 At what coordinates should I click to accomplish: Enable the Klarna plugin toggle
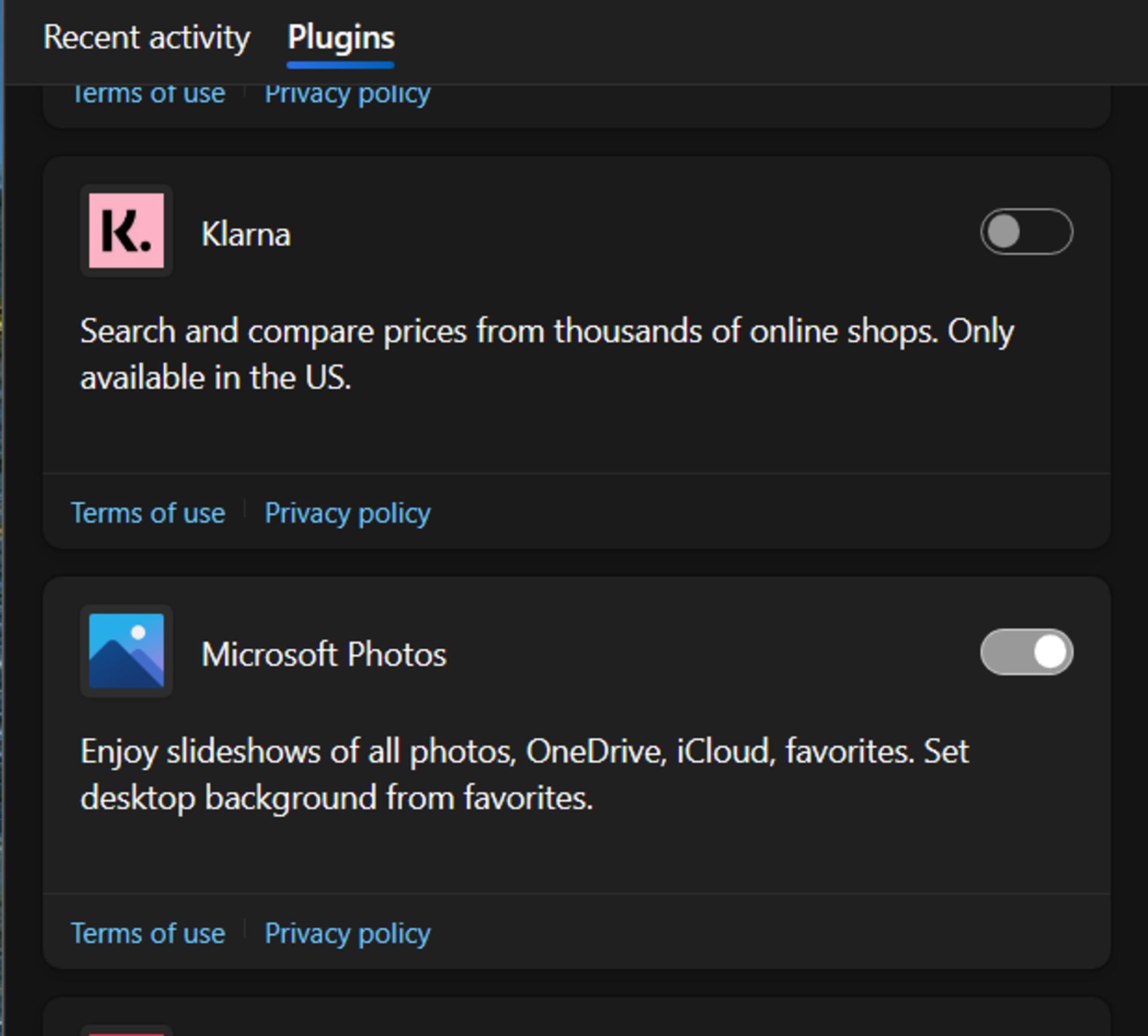pos(1026,231)
